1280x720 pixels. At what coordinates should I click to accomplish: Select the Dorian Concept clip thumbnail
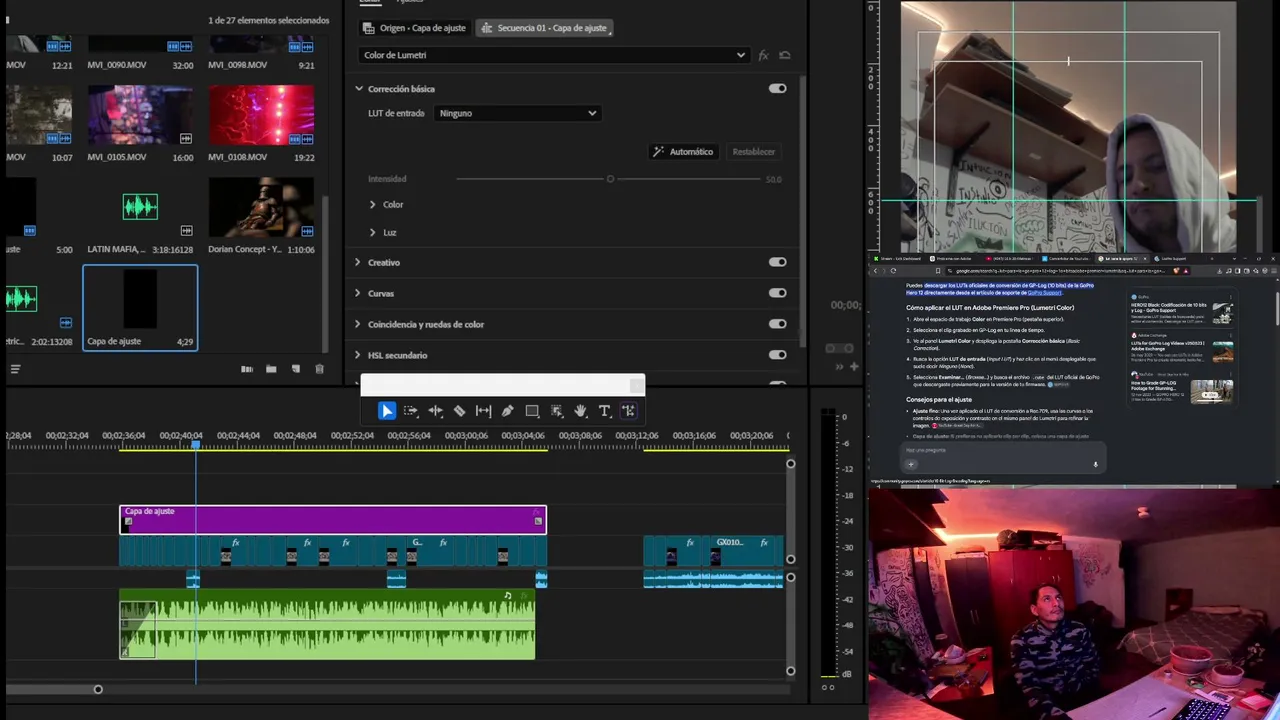coord(261,208)
